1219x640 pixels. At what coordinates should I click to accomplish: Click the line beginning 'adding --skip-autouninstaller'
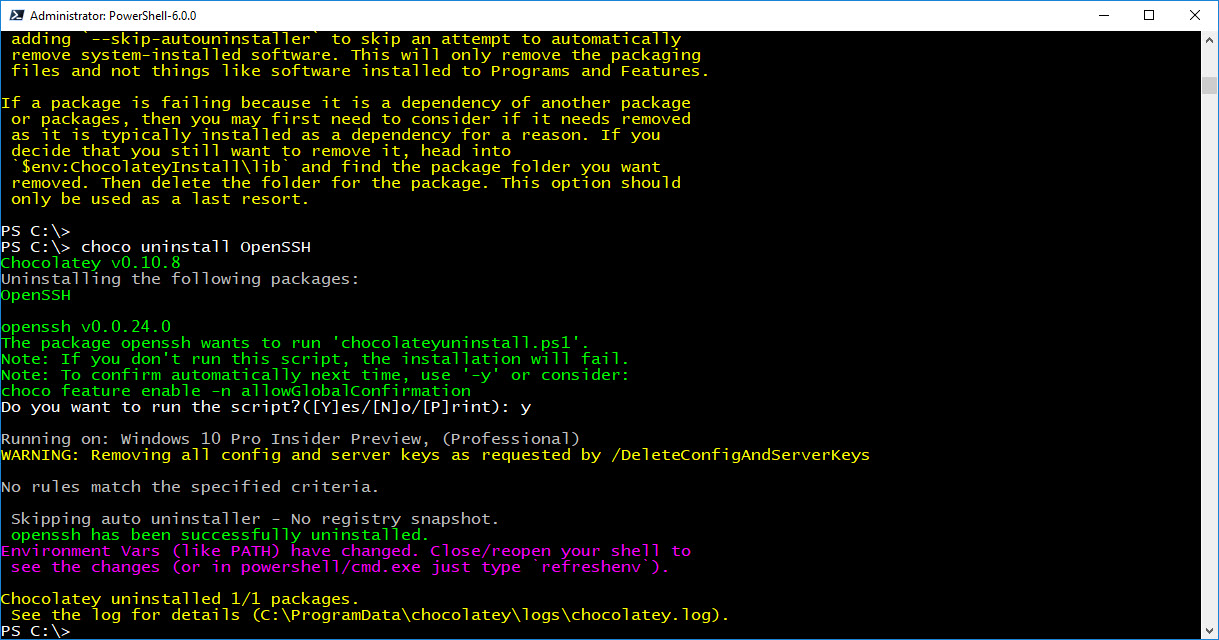coord(346,39)
